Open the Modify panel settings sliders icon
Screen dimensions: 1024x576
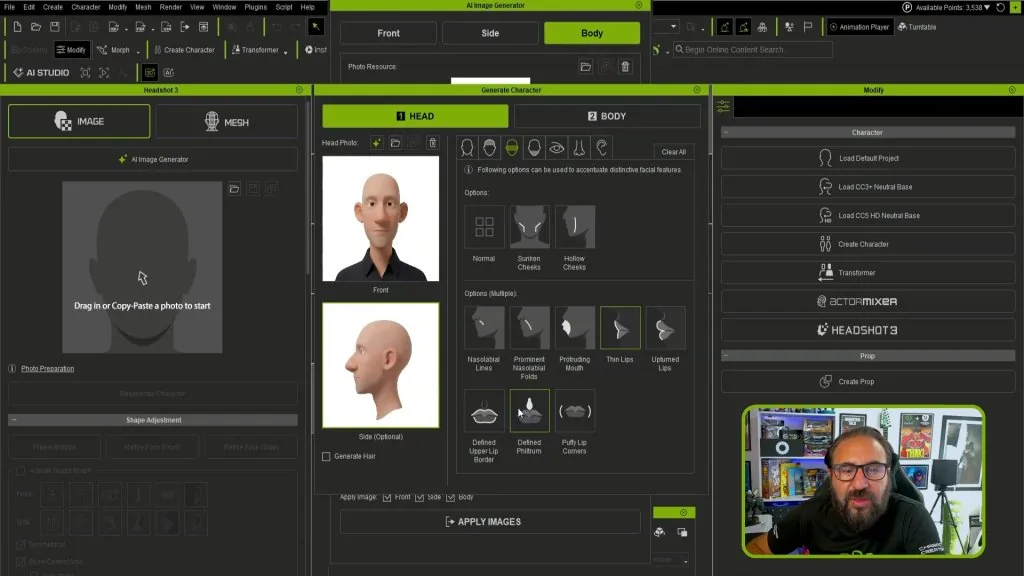click(x=724, y=106)
